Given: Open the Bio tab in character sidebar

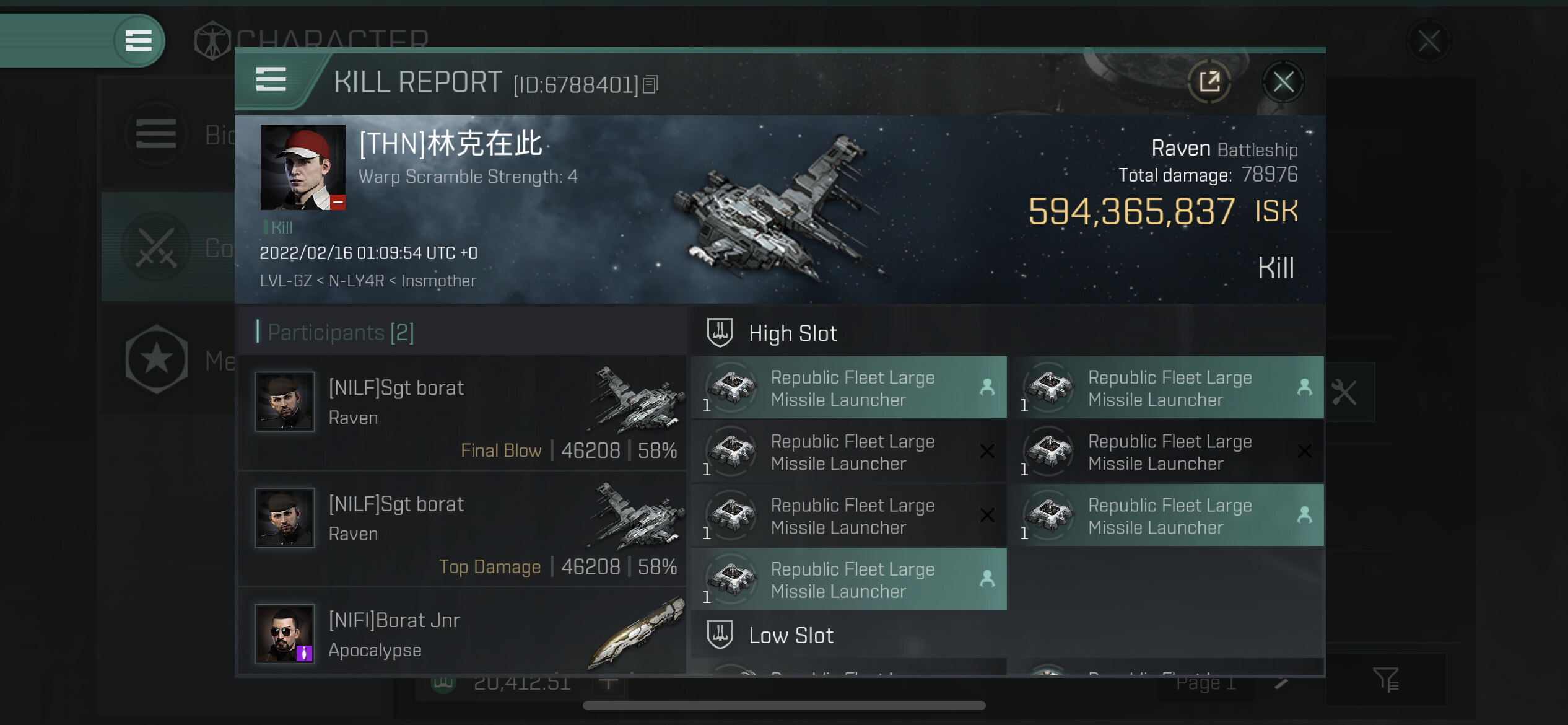Looking at the screenshot, I should tap(168, 134).
